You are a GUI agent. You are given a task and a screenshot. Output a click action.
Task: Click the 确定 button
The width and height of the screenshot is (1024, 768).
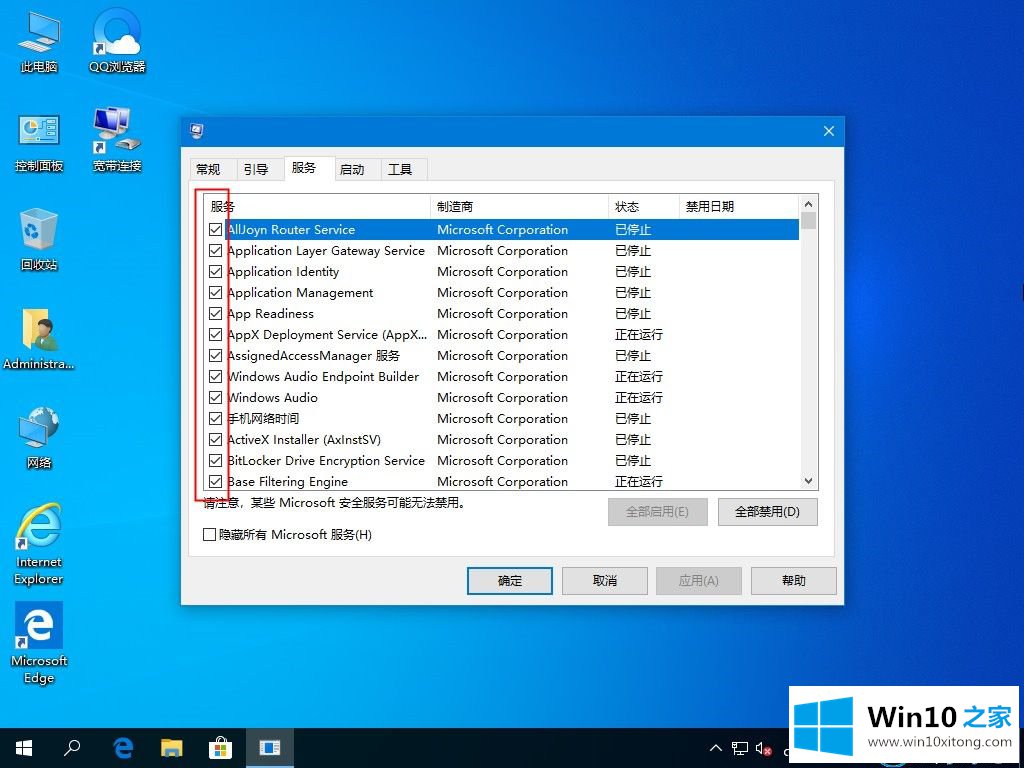[x=510, y=581]
